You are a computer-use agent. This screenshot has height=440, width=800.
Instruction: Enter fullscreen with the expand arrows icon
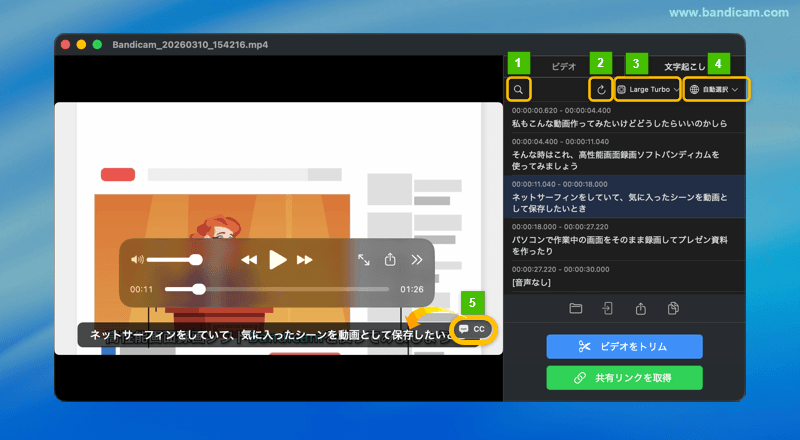(x=364, y=260)
